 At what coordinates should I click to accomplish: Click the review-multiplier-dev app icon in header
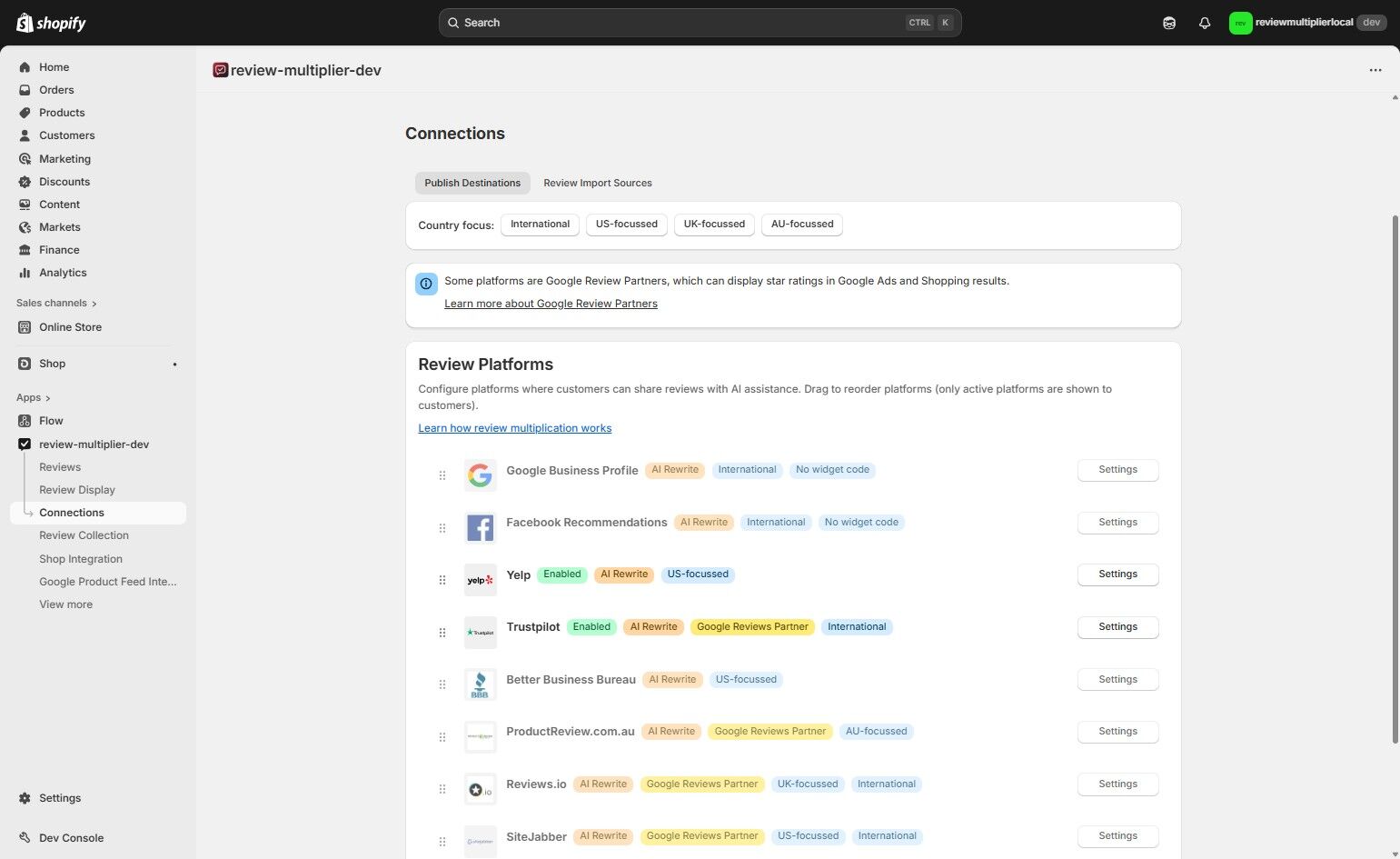(x=220, y=70)
